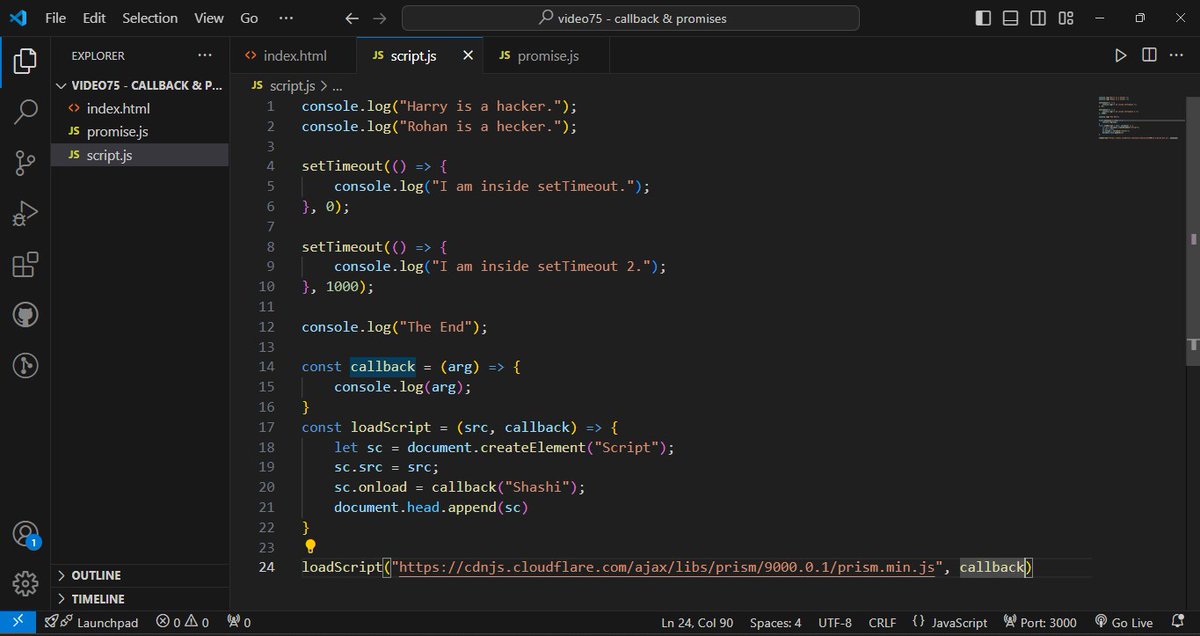Go forward using the right arrow
The width and height of the screenshot is (1200, 636).
coord(380,18)
